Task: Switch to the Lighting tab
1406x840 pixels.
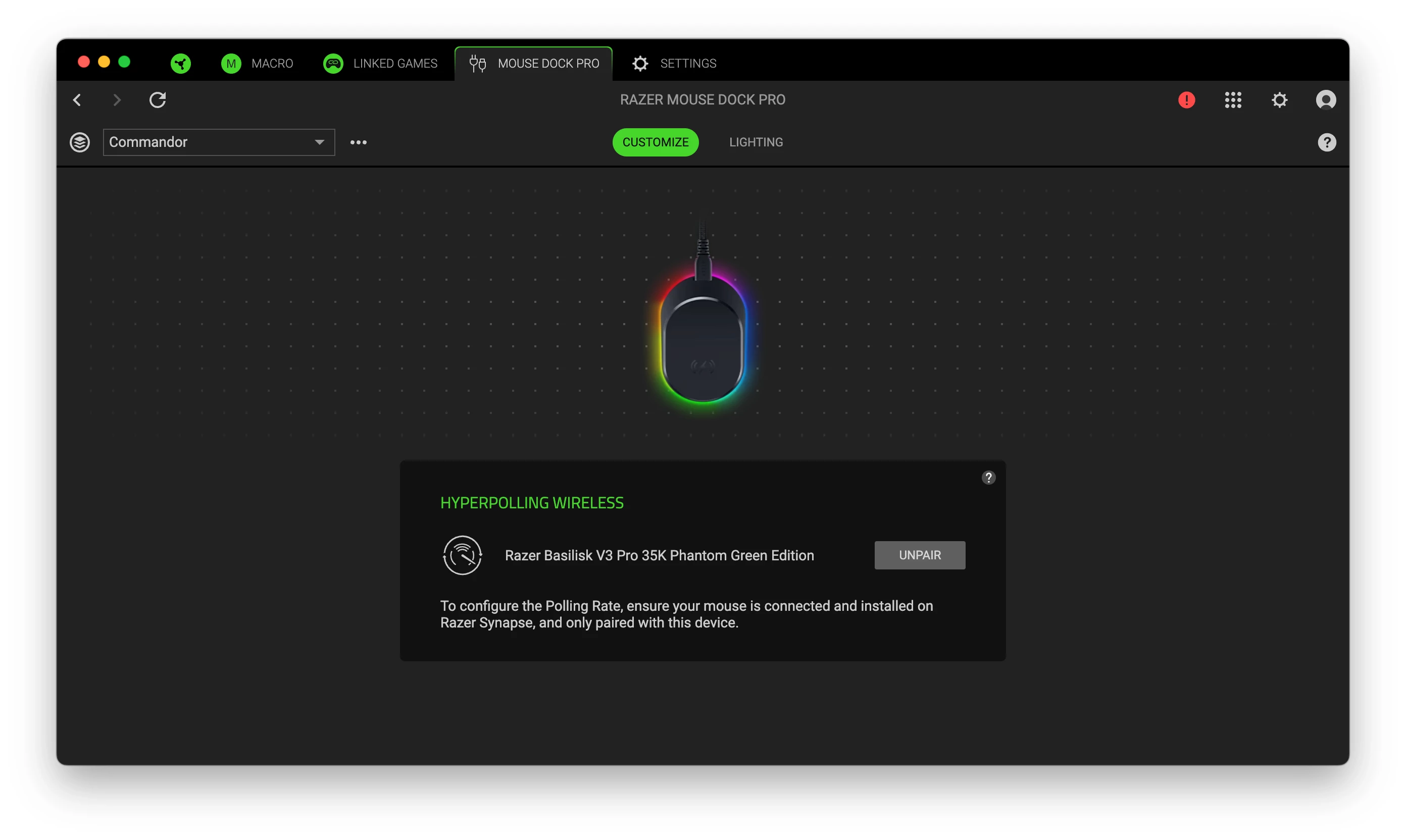Action: pos(756,142)
